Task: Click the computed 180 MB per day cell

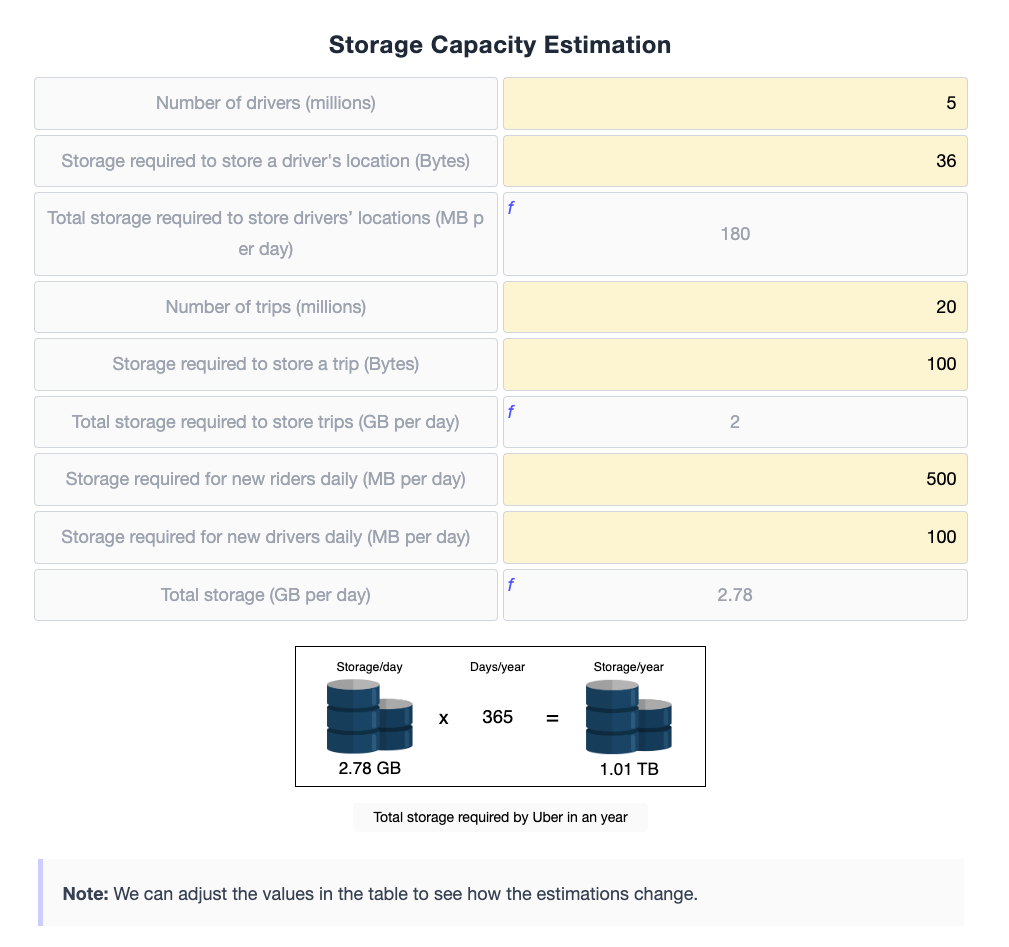Action: point(735,234)
